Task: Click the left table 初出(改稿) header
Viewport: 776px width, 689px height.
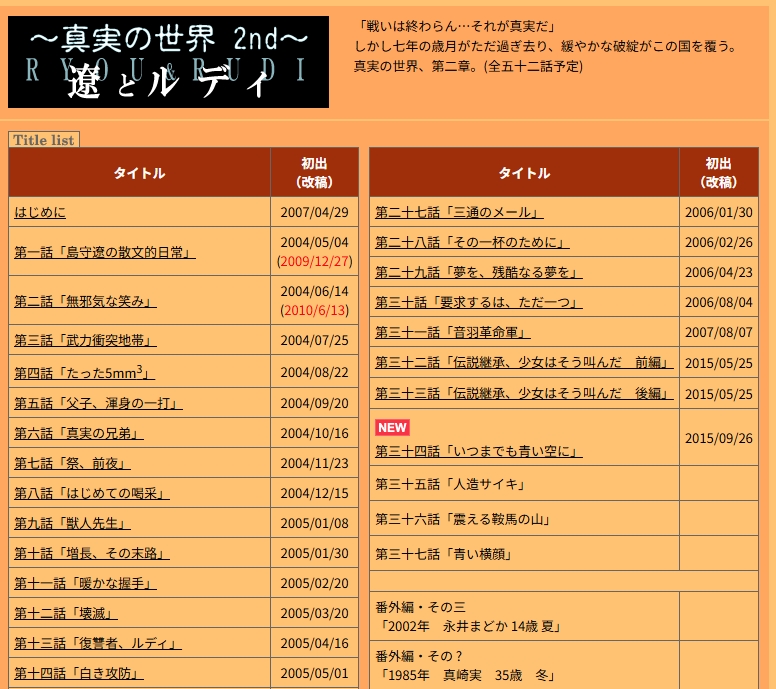Action: pos(314,173)
